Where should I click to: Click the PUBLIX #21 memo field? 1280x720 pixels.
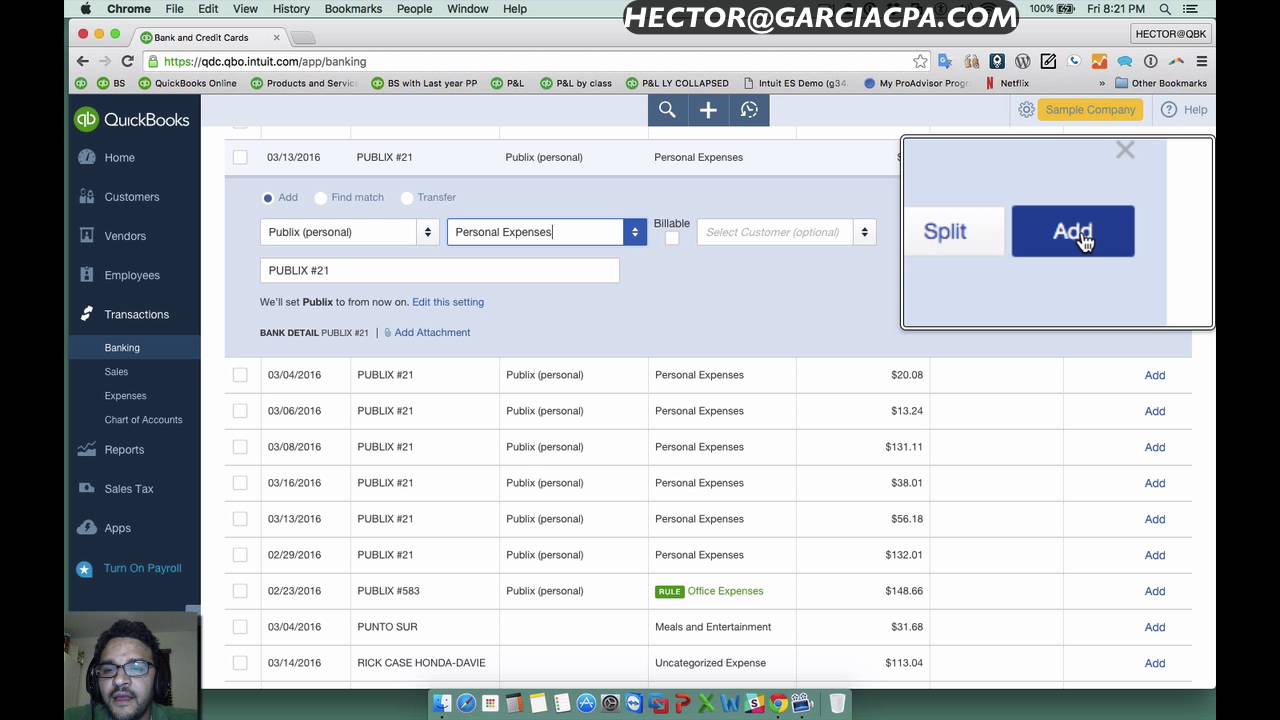coord(439,270)
